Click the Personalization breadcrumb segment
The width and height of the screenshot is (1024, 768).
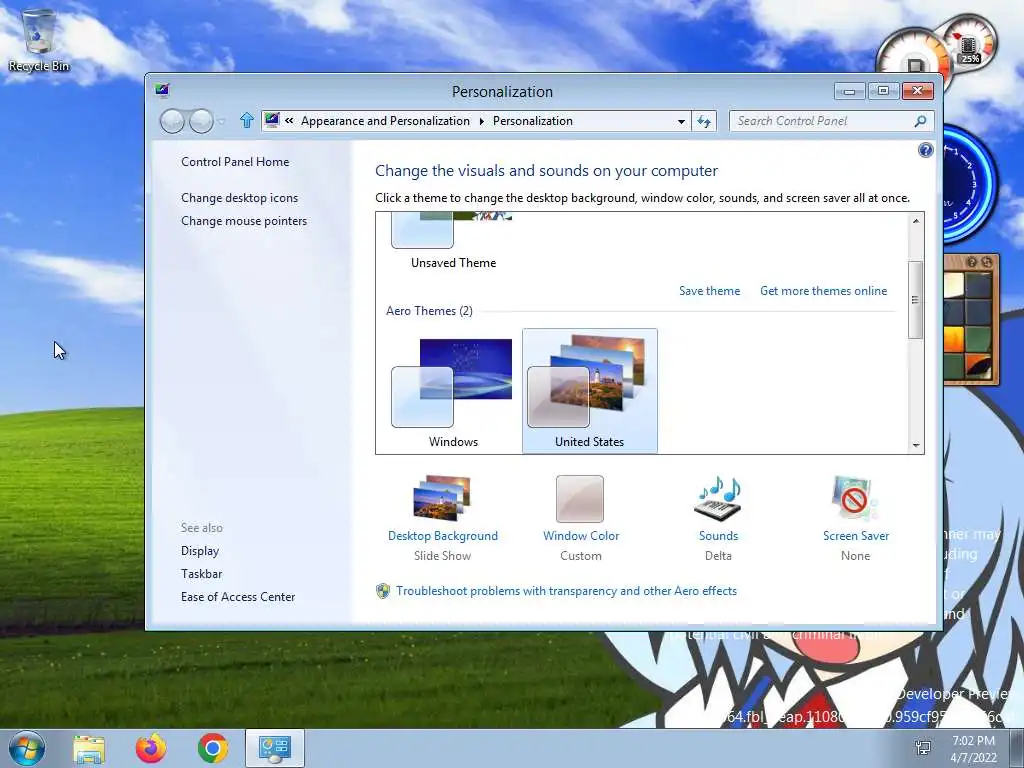(x=533, y=121)
